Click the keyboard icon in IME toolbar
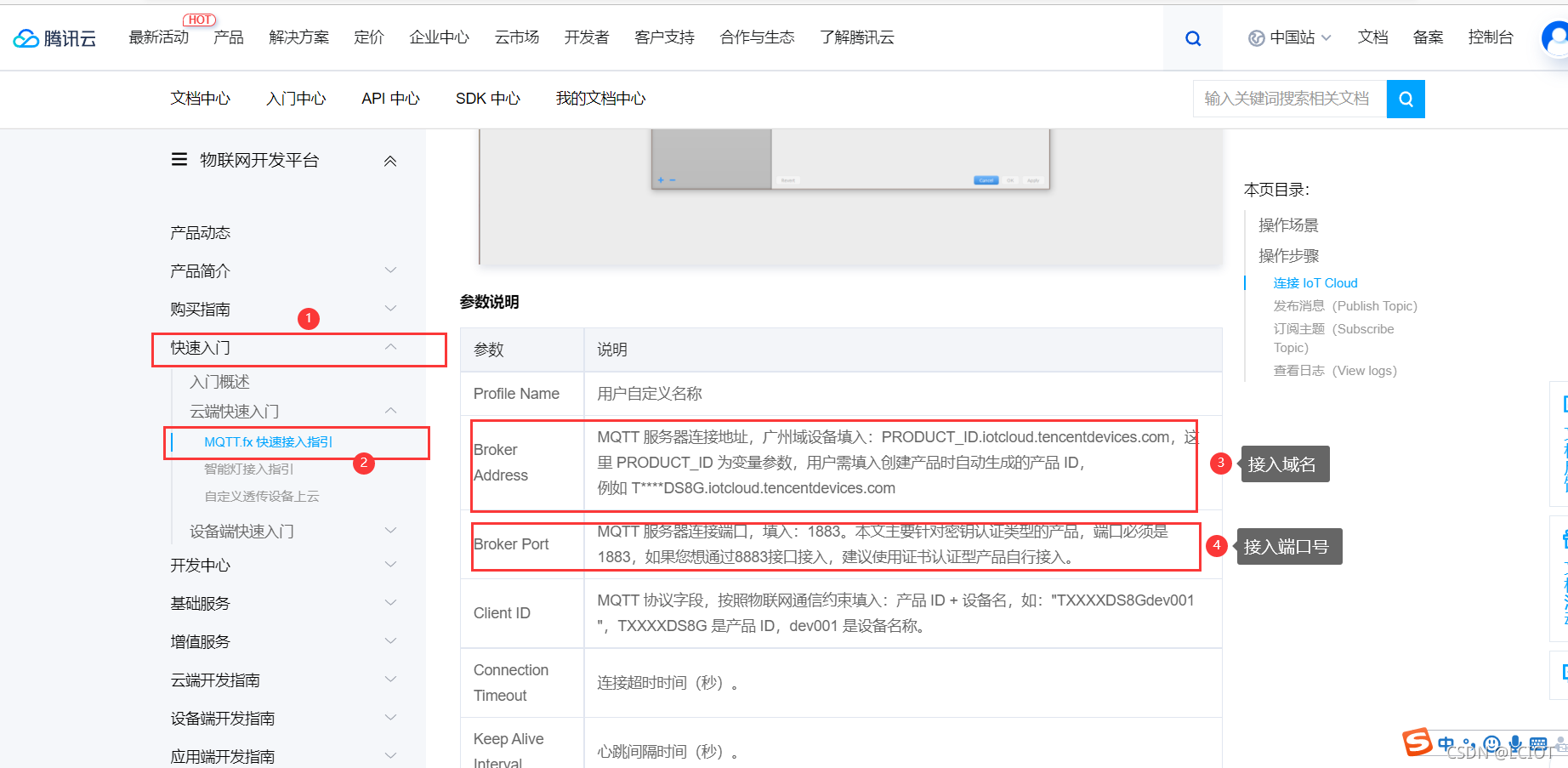 tap(1538, 744)
